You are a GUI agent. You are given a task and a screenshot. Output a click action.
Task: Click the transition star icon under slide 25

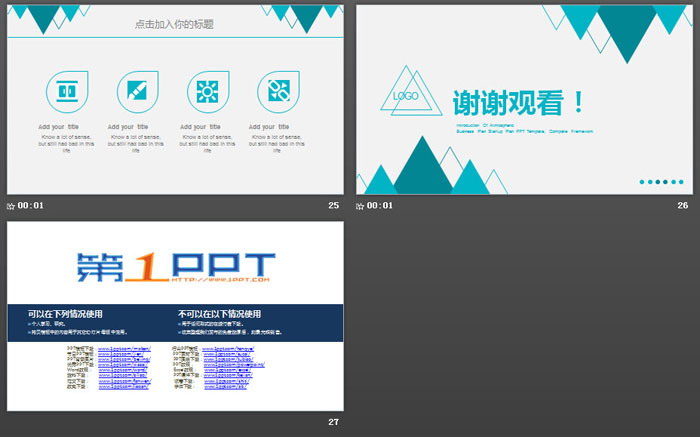coord(11,206)
